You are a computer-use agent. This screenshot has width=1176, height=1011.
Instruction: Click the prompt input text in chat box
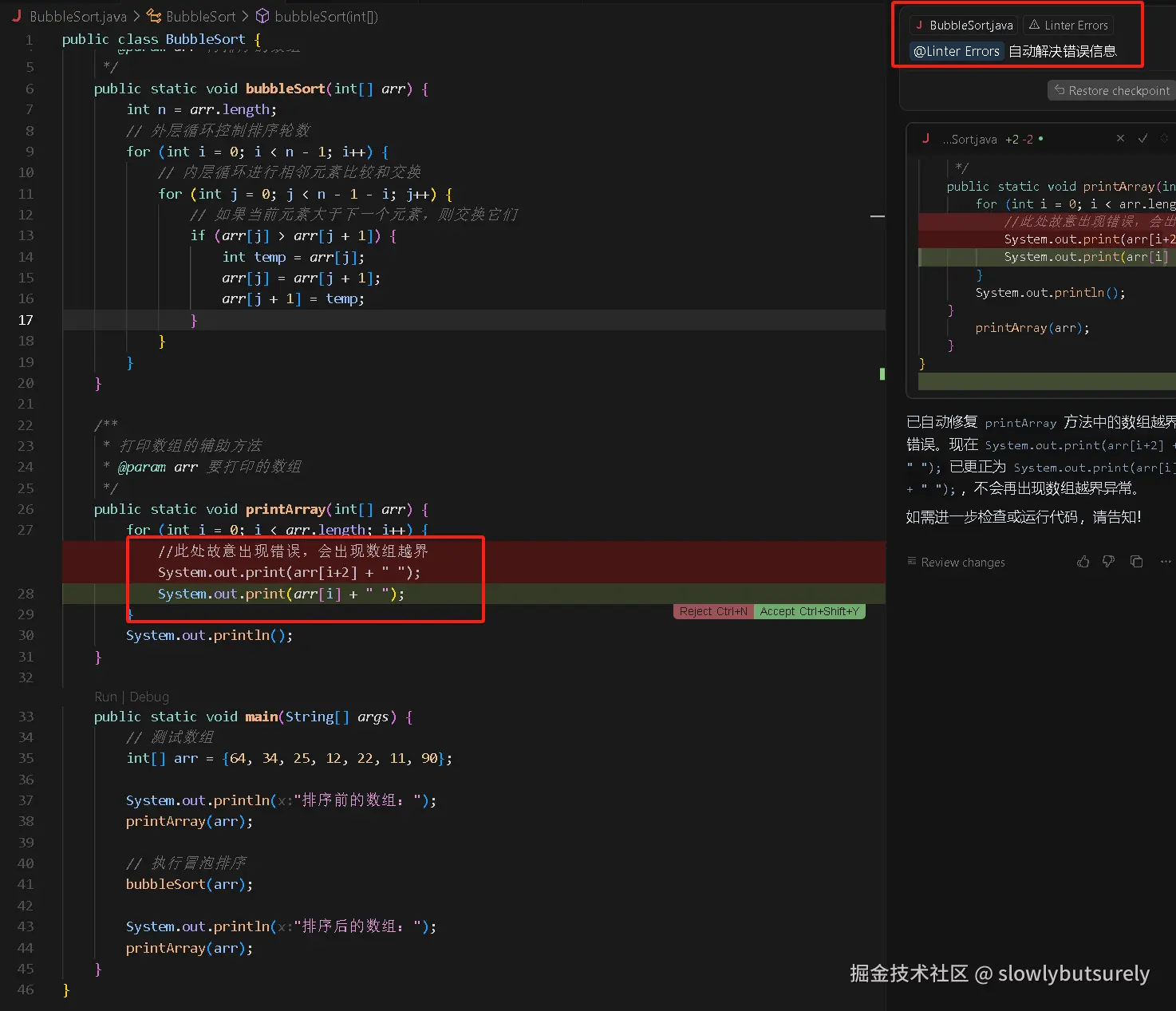point(1062,51)
